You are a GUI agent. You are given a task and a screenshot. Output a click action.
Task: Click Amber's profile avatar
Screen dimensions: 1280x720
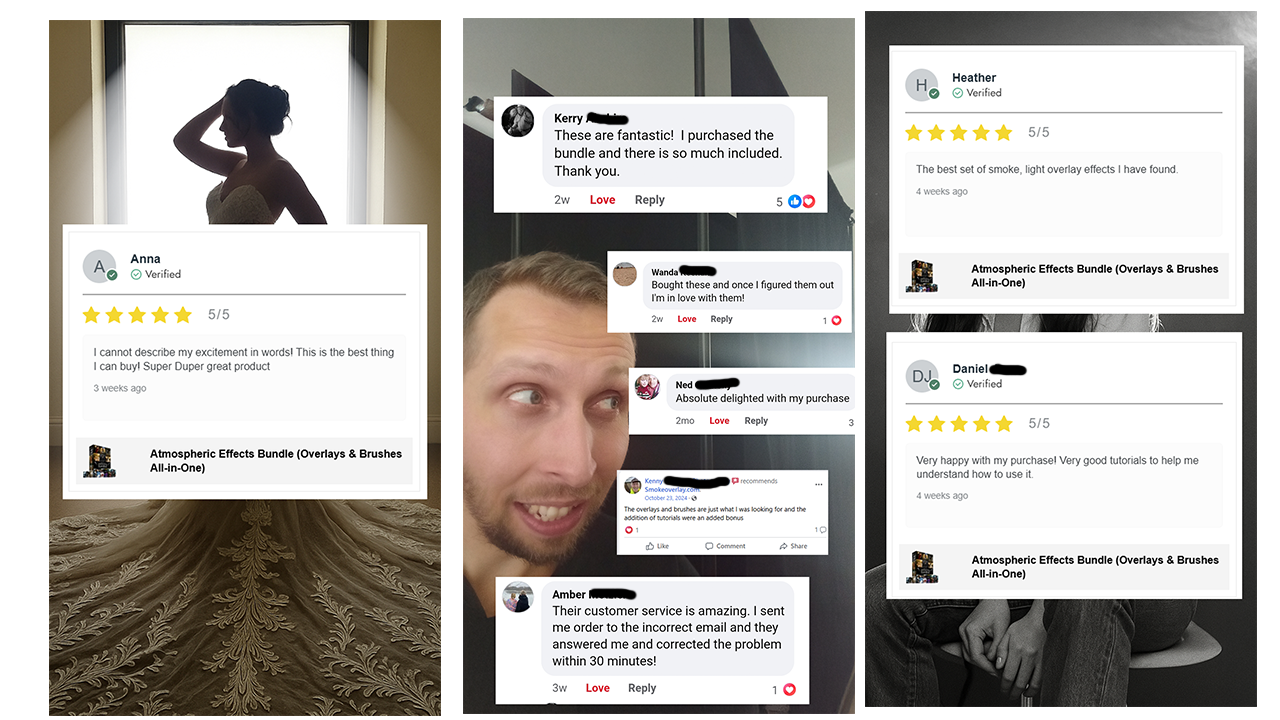tap(518, 597)
